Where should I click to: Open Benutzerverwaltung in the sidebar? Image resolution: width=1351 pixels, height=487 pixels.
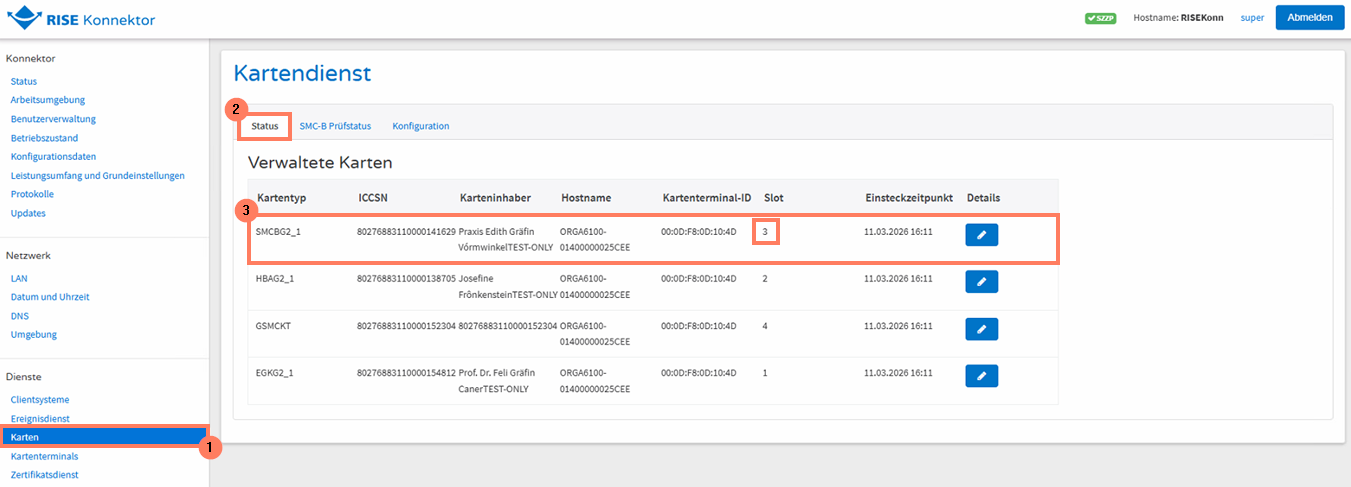[x=53, y=119]
